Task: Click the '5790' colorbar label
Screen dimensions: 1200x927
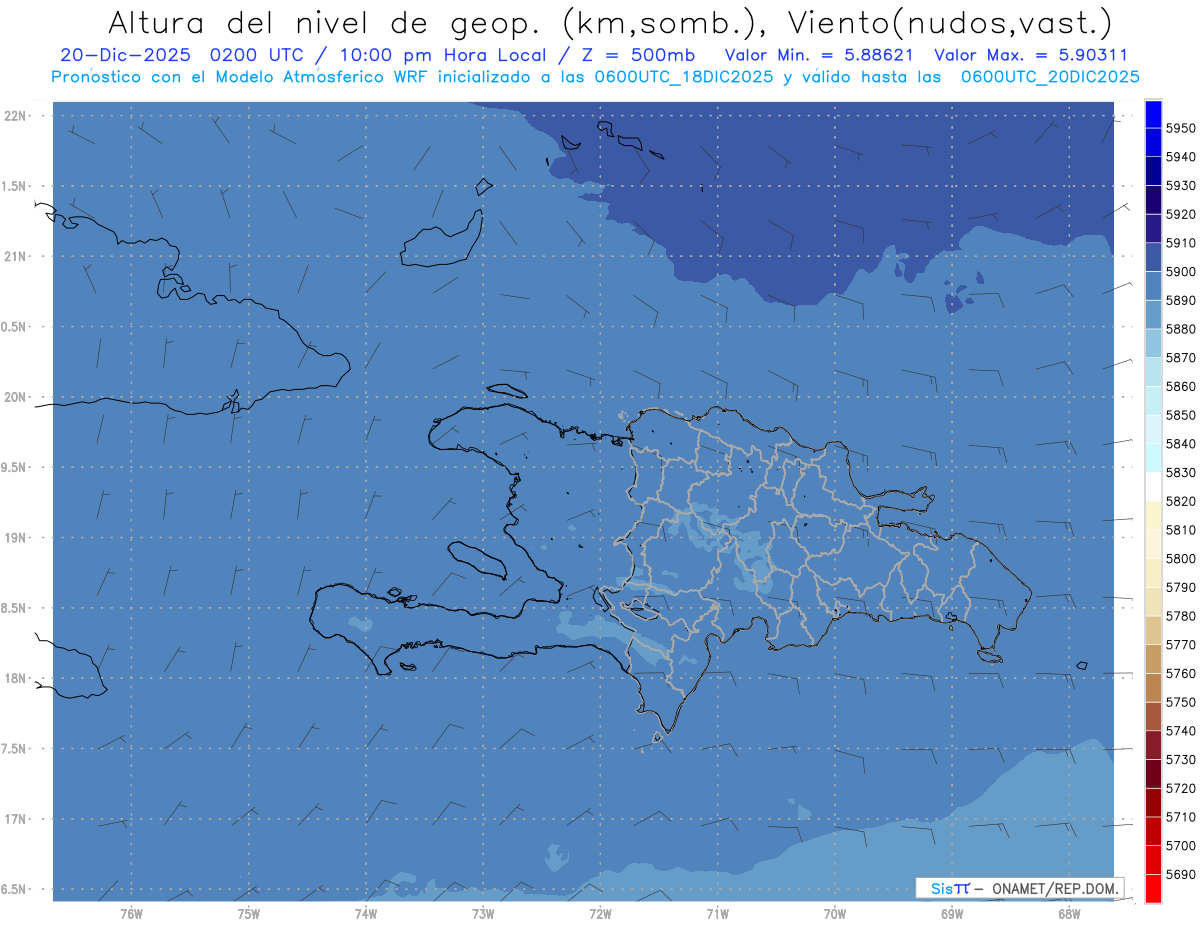Action: click(1180, 587)
